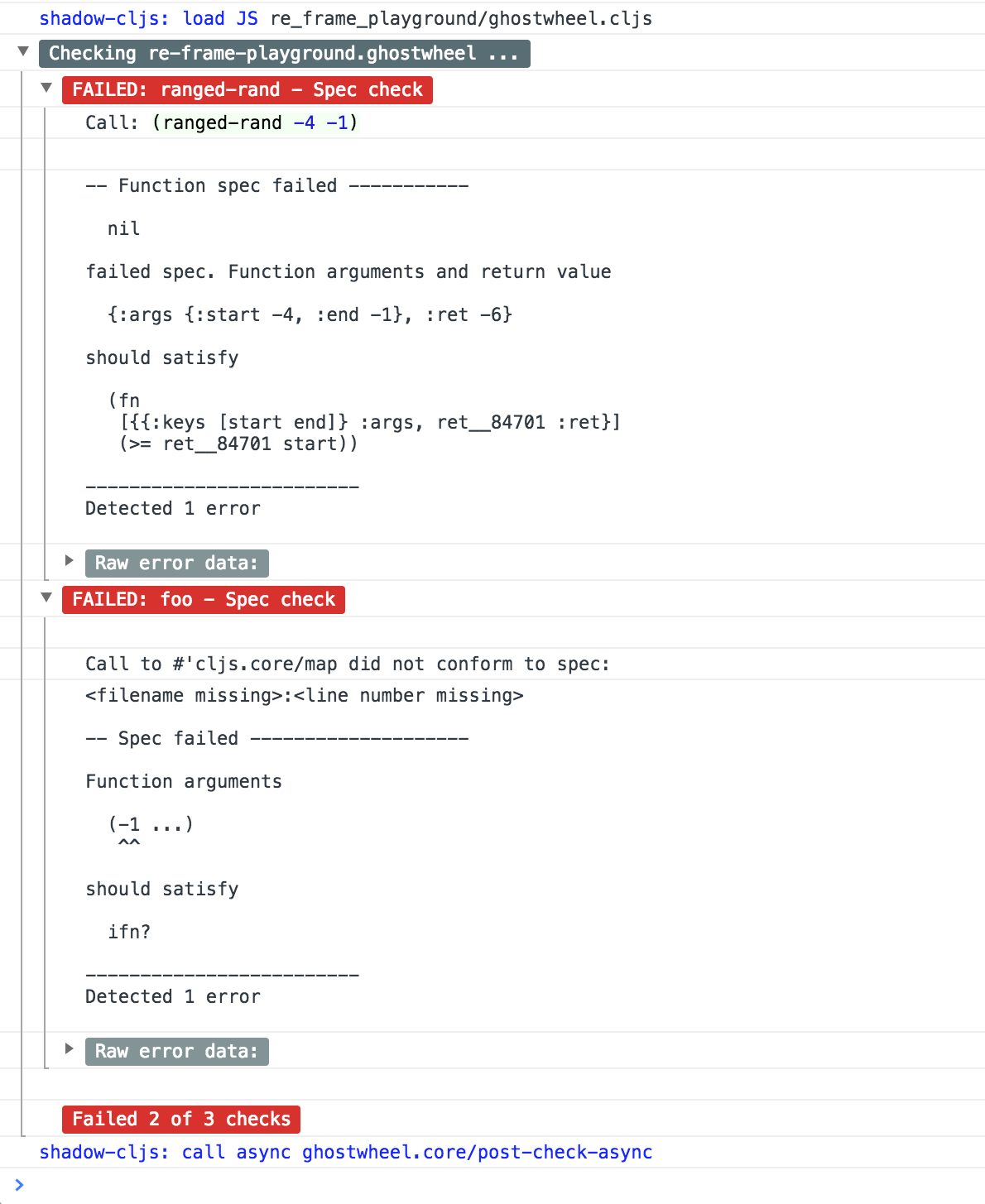The height and width of the screenshot is (1204, 985).
Task: Select the Checking re-frame-playground.ghostwheel label
Action: (x=284, y=54)
